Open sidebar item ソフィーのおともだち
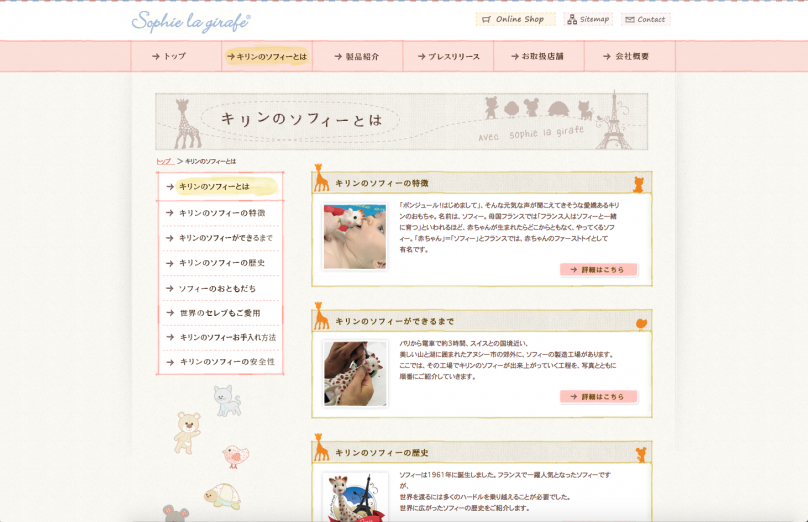The image size is (808, 522). point(221,289)
